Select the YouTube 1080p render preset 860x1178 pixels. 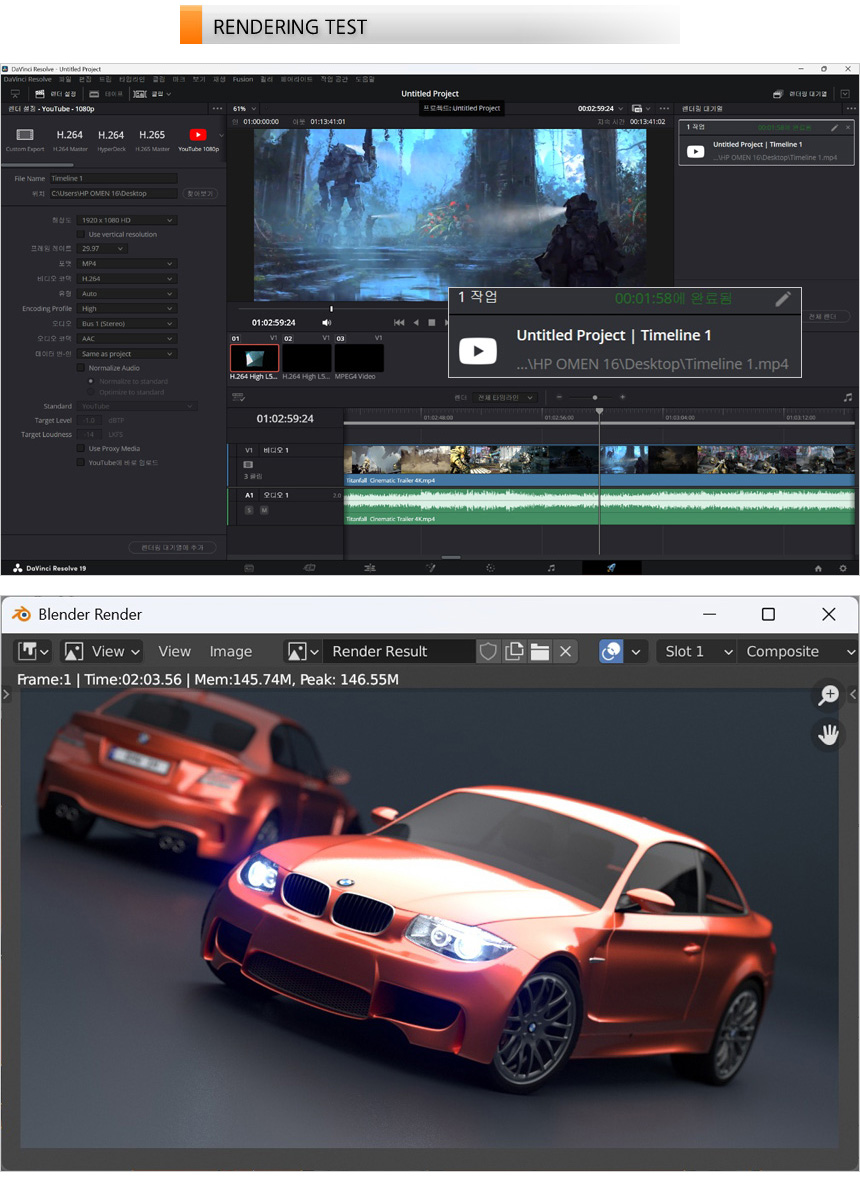198,137
